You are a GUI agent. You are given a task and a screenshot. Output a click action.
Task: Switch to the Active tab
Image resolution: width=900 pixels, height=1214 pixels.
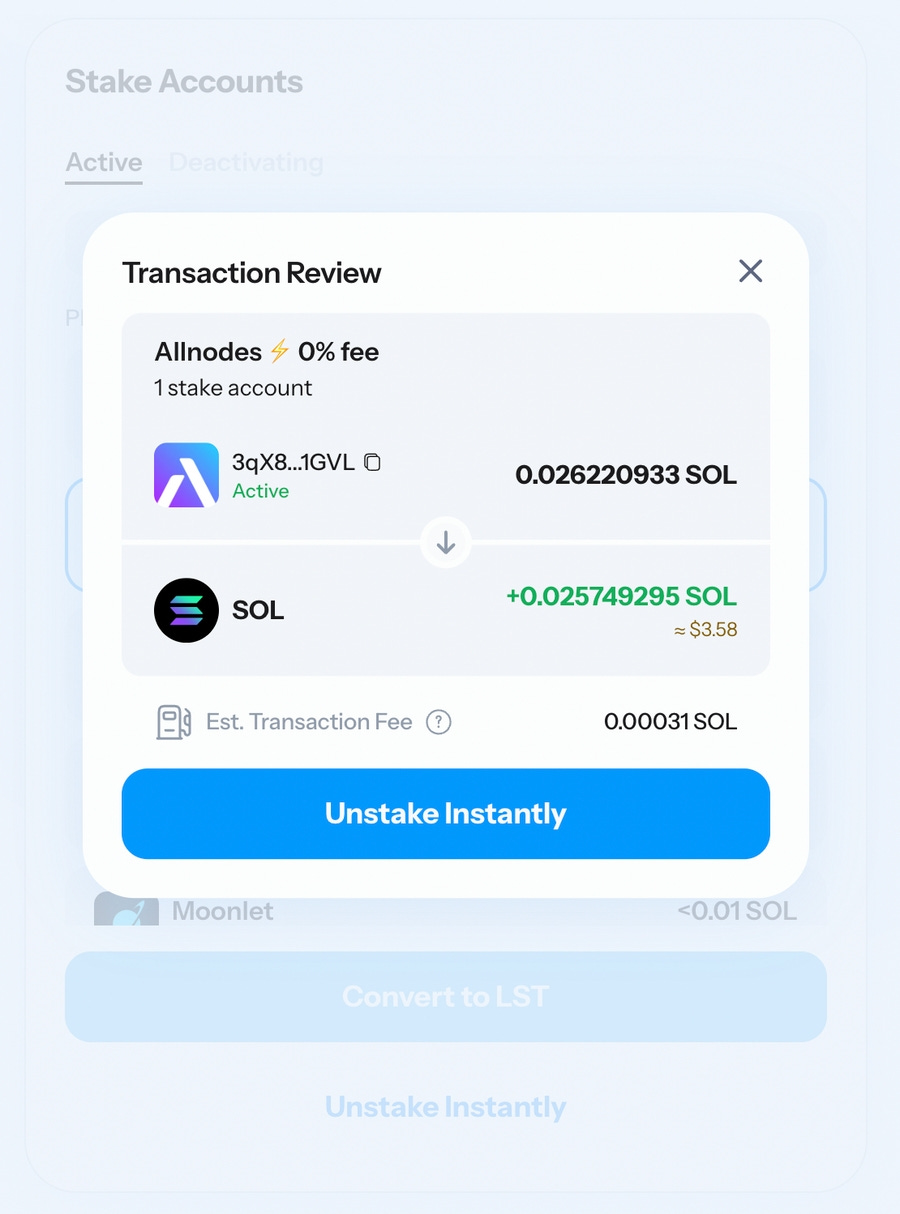point(104,162)
